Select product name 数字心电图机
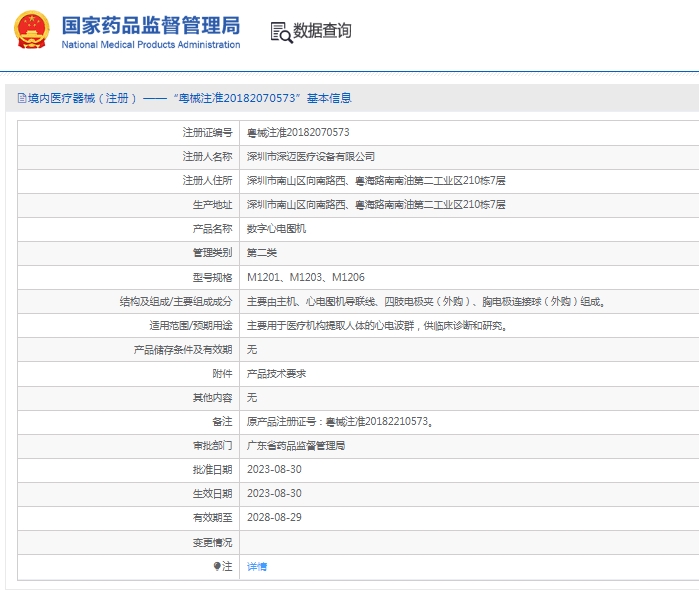This screenshot has width=699, height=592. pos(276,229)
